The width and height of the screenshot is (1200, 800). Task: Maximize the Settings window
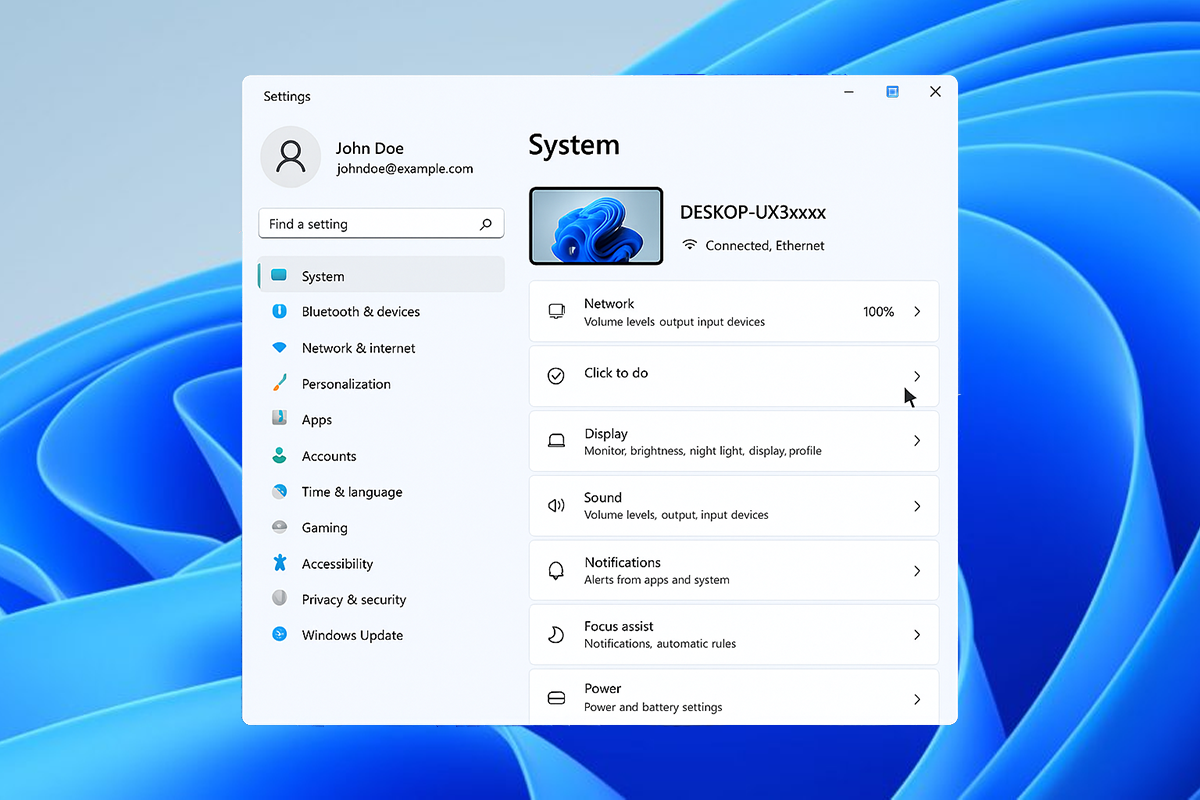coord(892,92)
